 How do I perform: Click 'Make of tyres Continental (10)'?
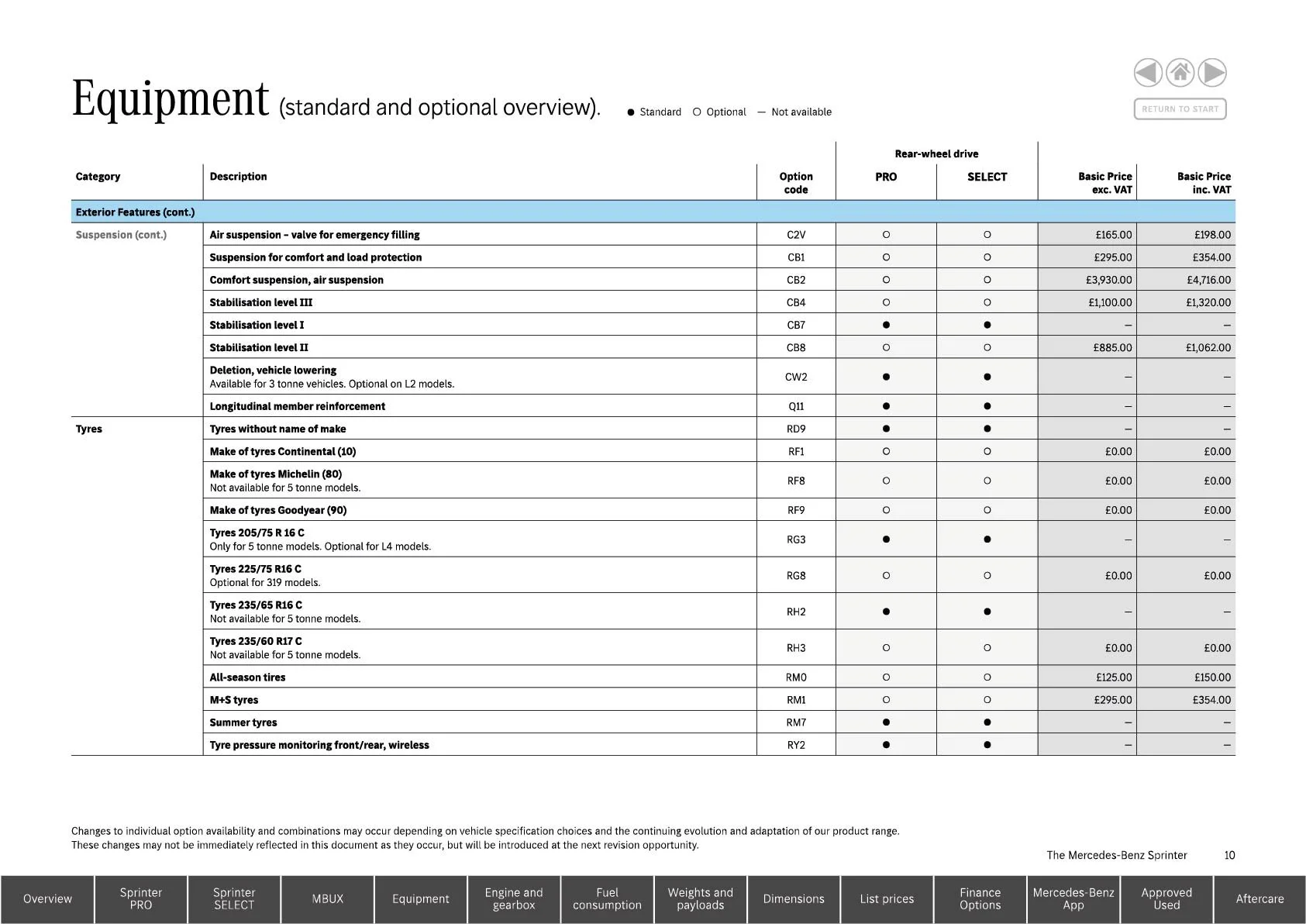(x=283, y=451)
